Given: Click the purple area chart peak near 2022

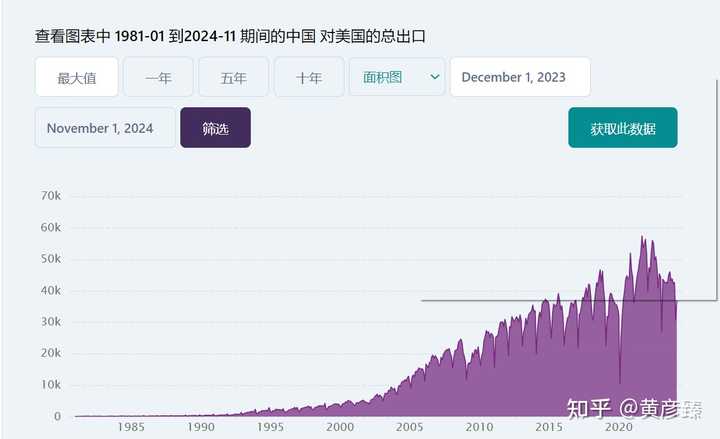Looking at the screenshot, I should (642, 237).
